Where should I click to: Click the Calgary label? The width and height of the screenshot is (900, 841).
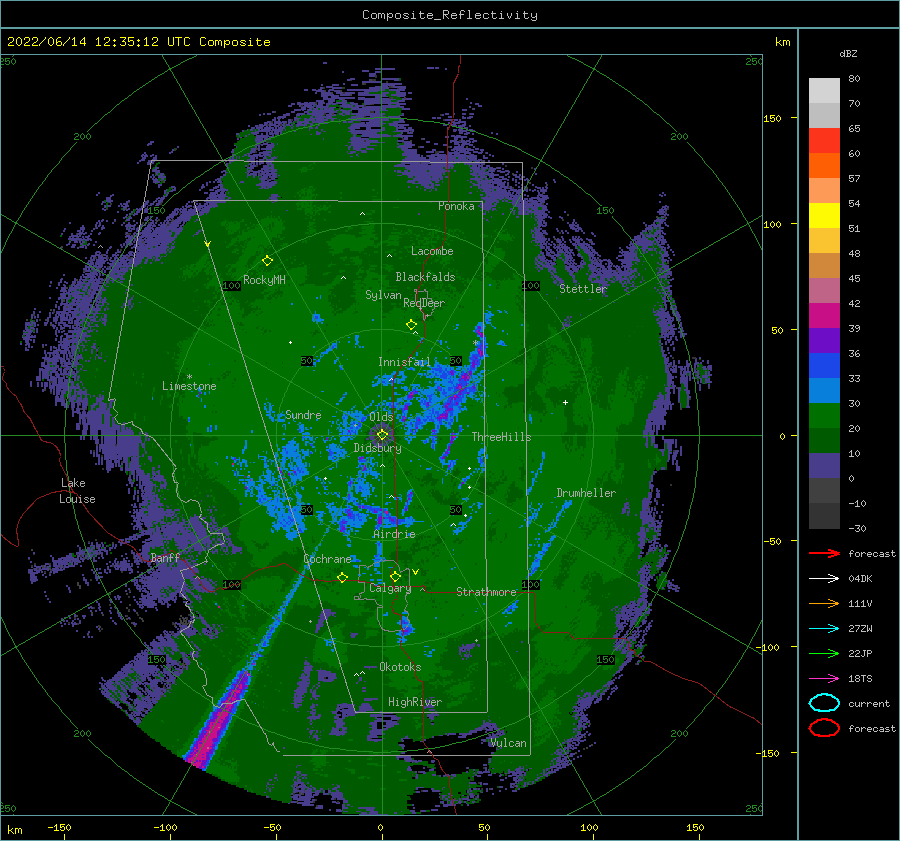[390, 588]
